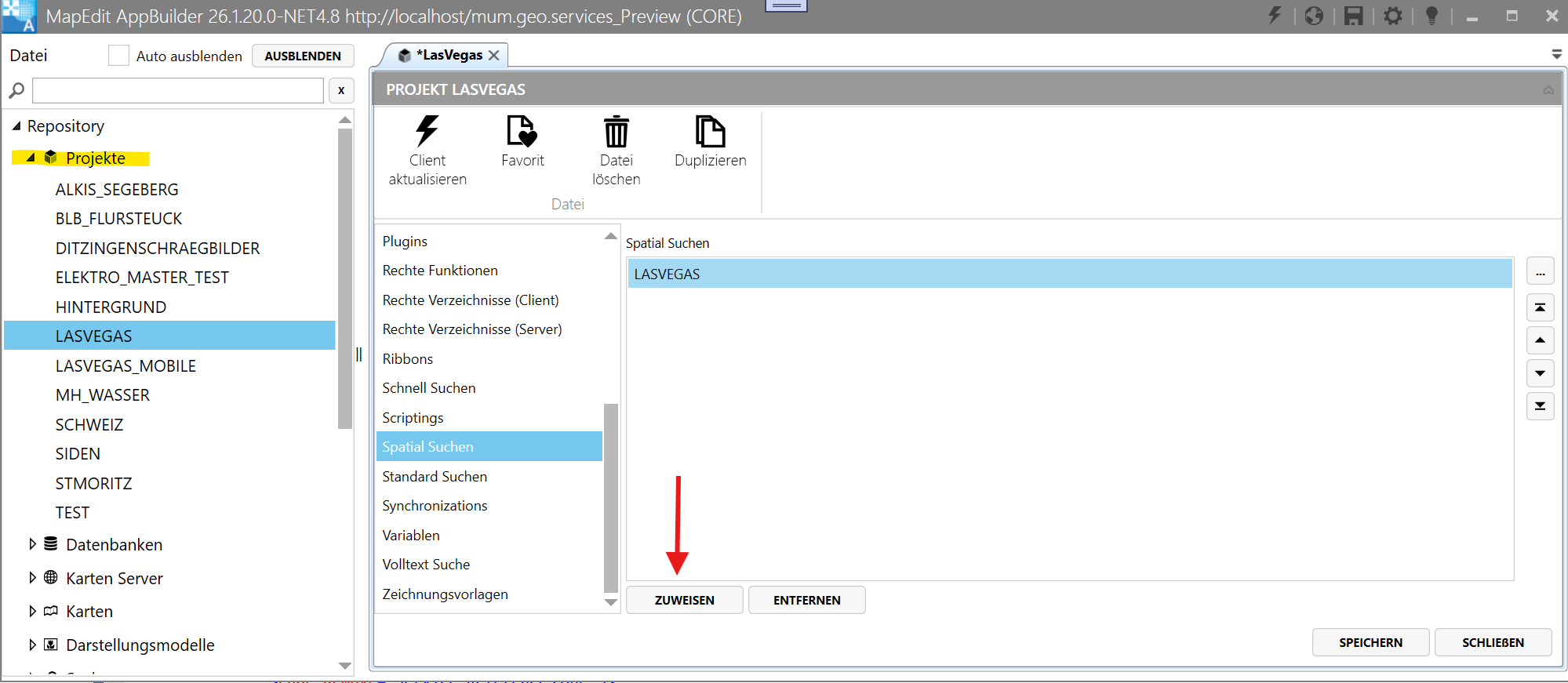Expand the Datenbanken tree node
1568x683 pixels.
32,544
